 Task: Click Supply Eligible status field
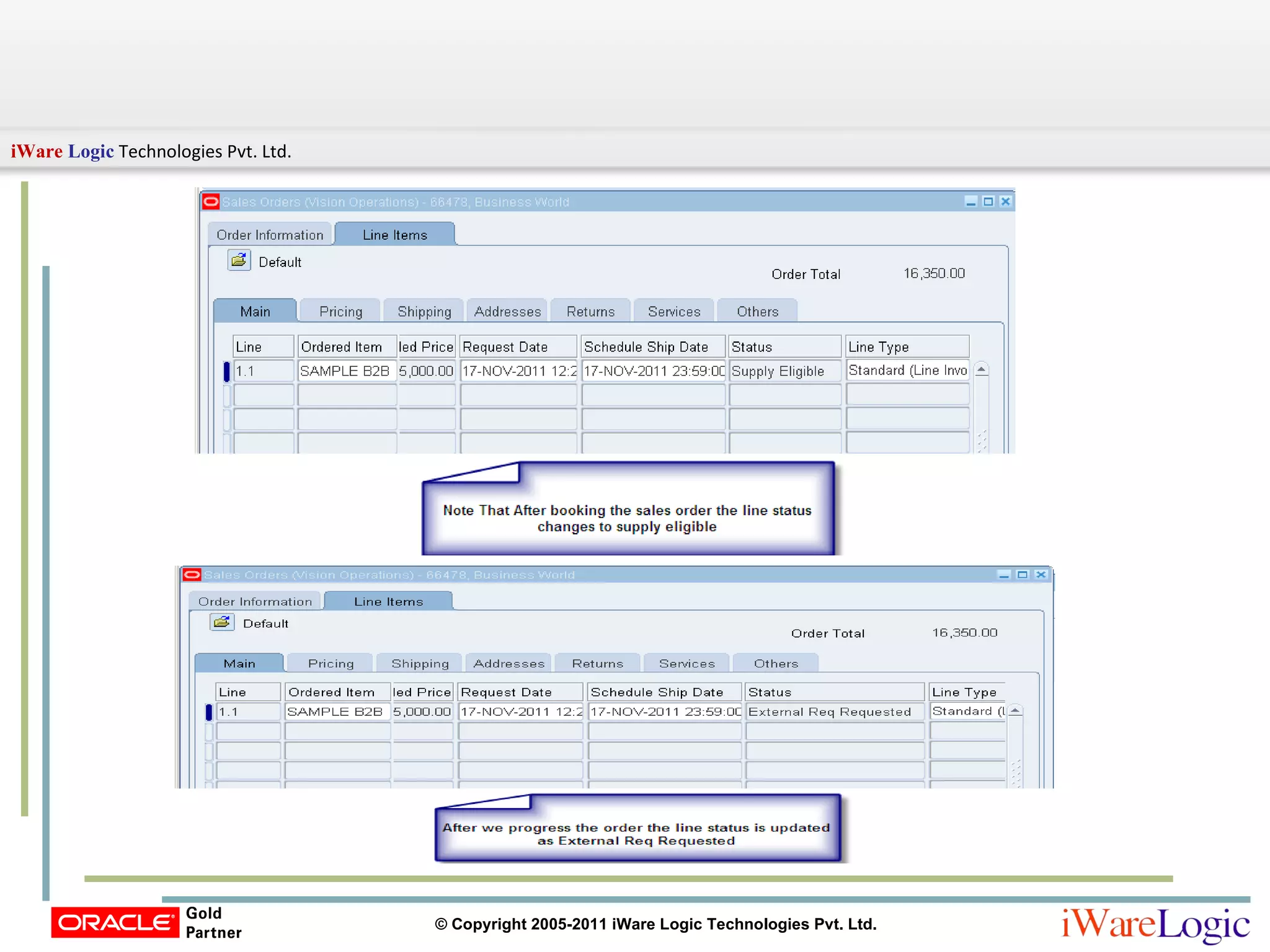(785, 371)
